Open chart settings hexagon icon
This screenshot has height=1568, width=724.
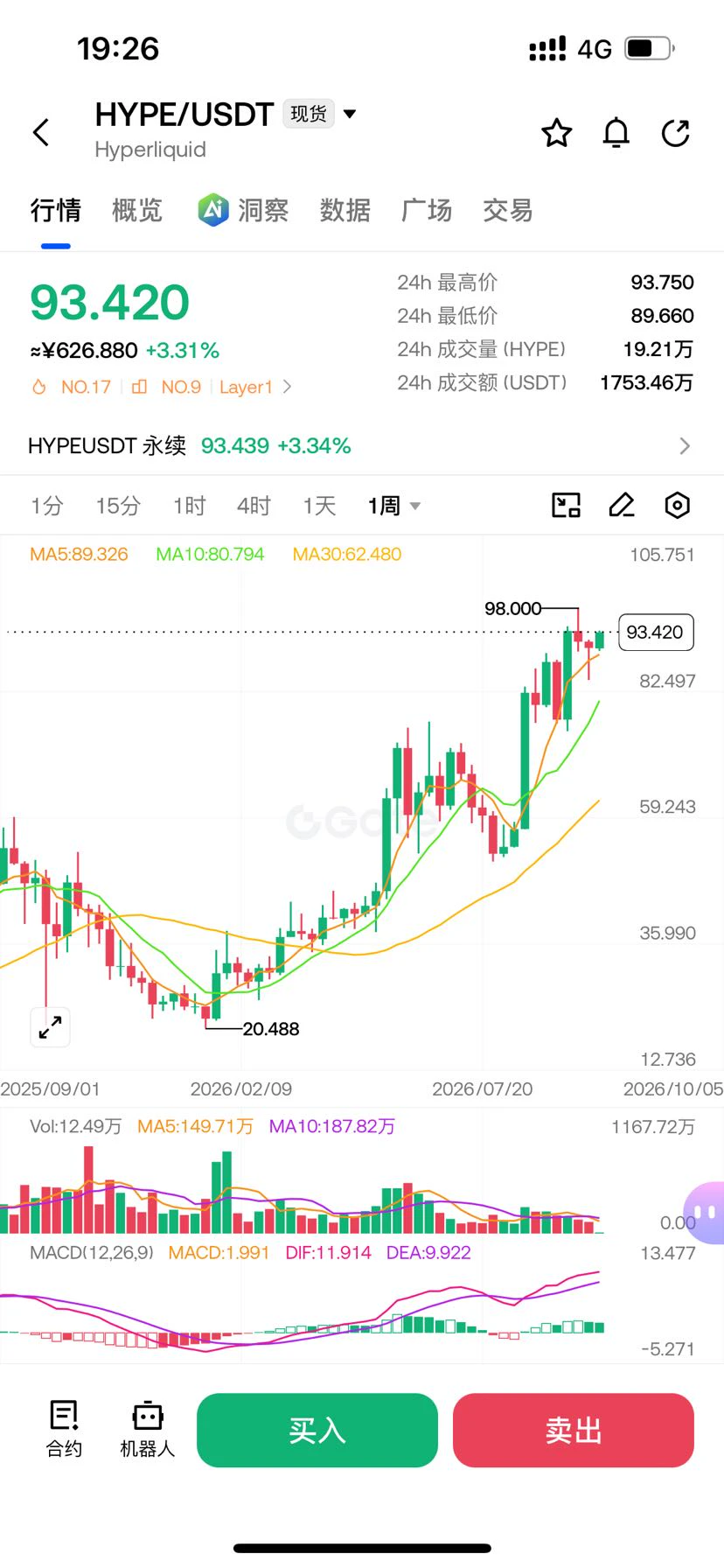pos(678,505)
